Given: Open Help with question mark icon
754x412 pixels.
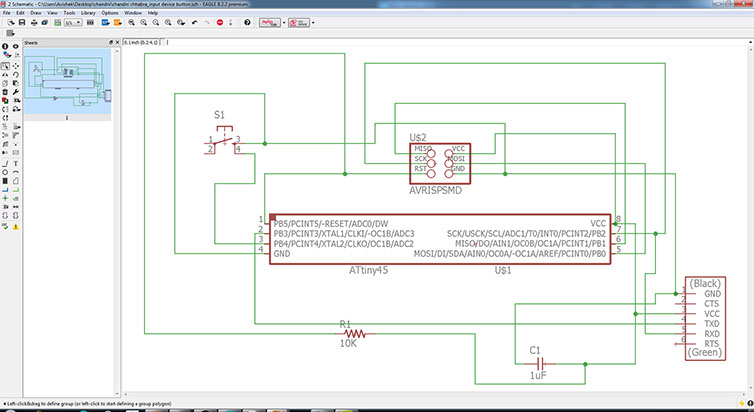Looking at the screenshot, I should tap(247, 23).
